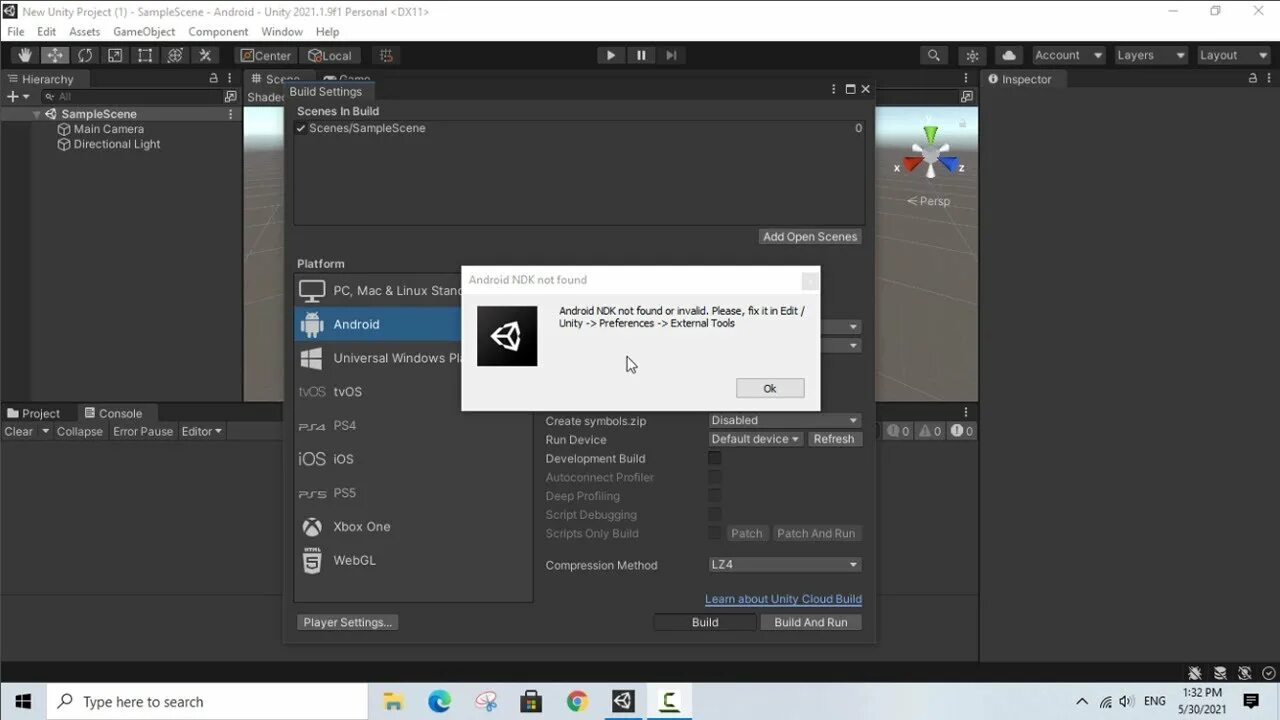Screen dimensions: 1280x720
Task: Switch to the Project tab
Action: [34, 413]
